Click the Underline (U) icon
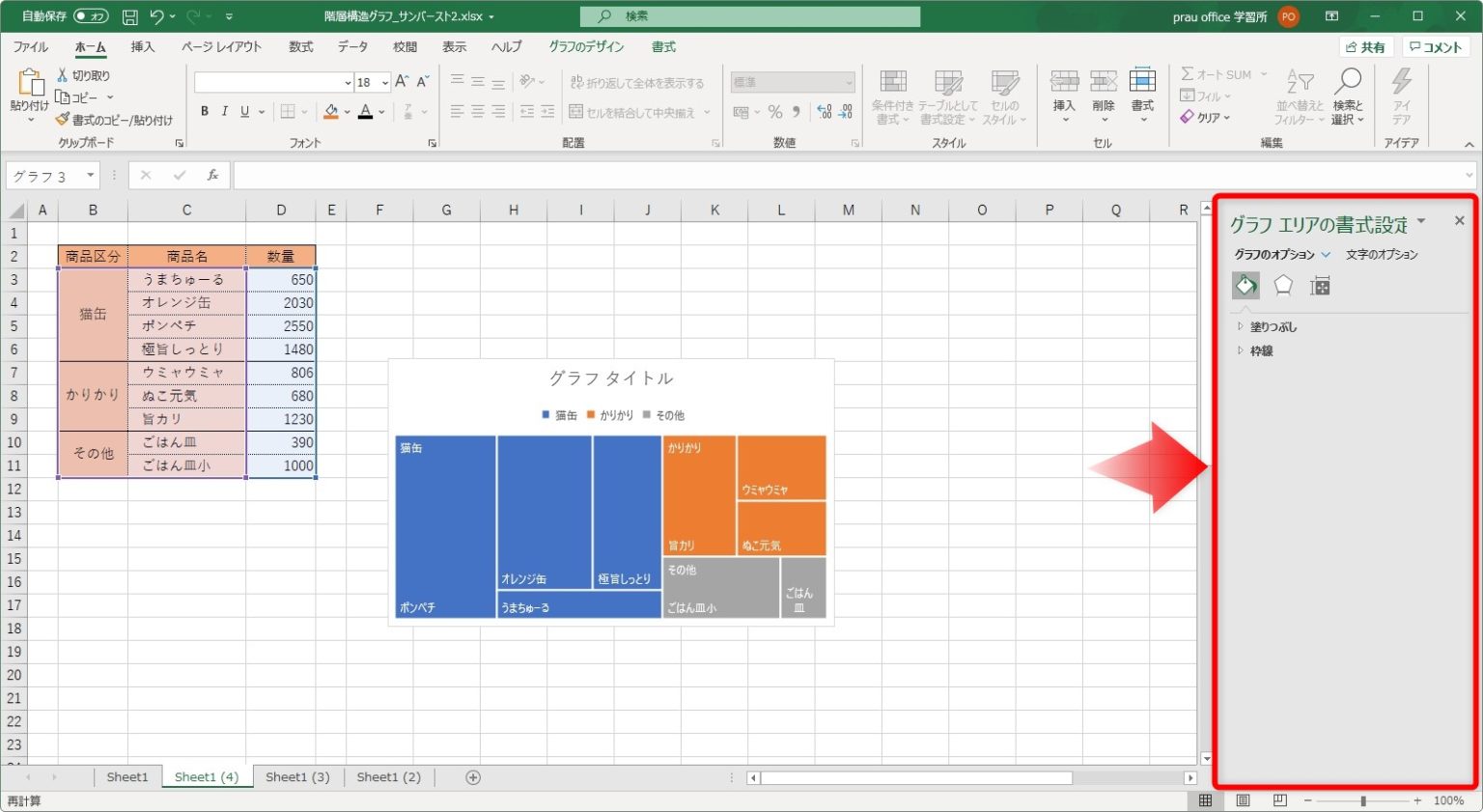 click(x=244, y=111)
